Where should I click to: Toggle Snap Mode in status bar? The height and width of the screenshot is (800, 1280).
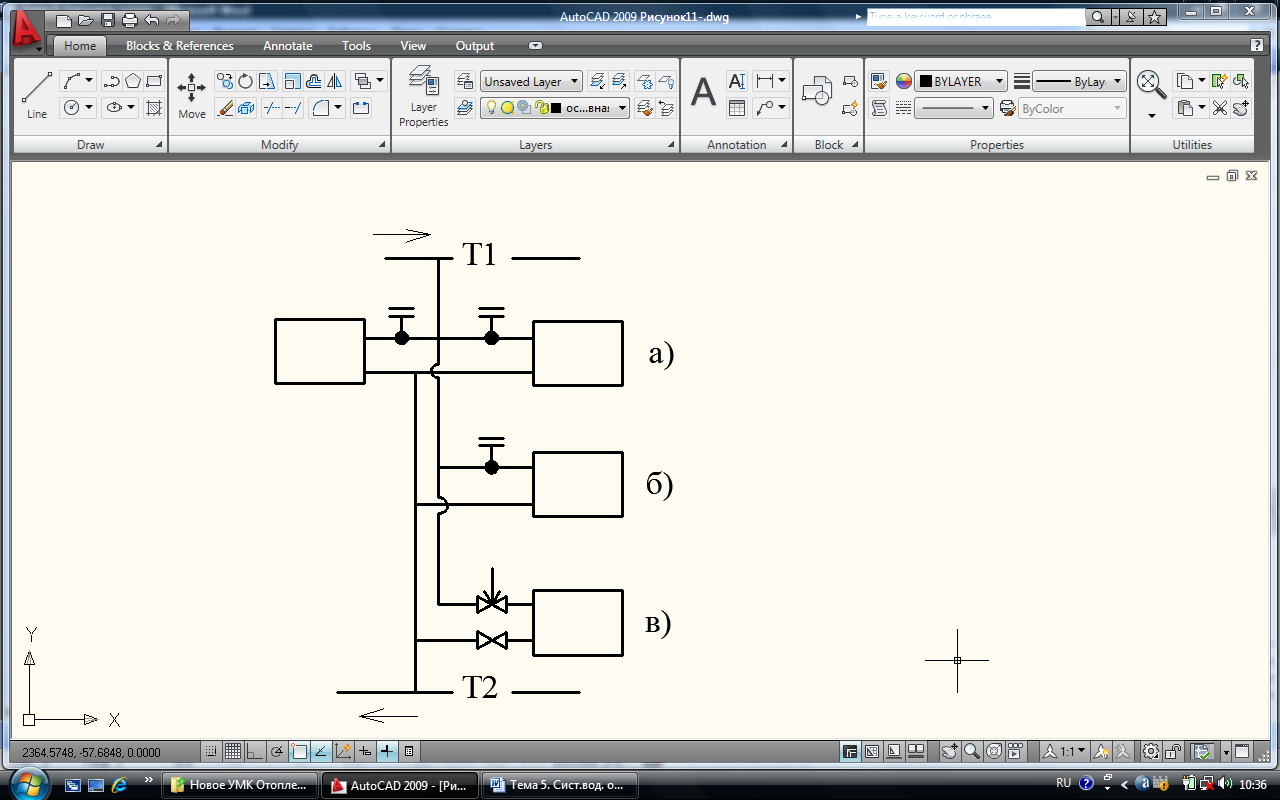pos(211,751)
